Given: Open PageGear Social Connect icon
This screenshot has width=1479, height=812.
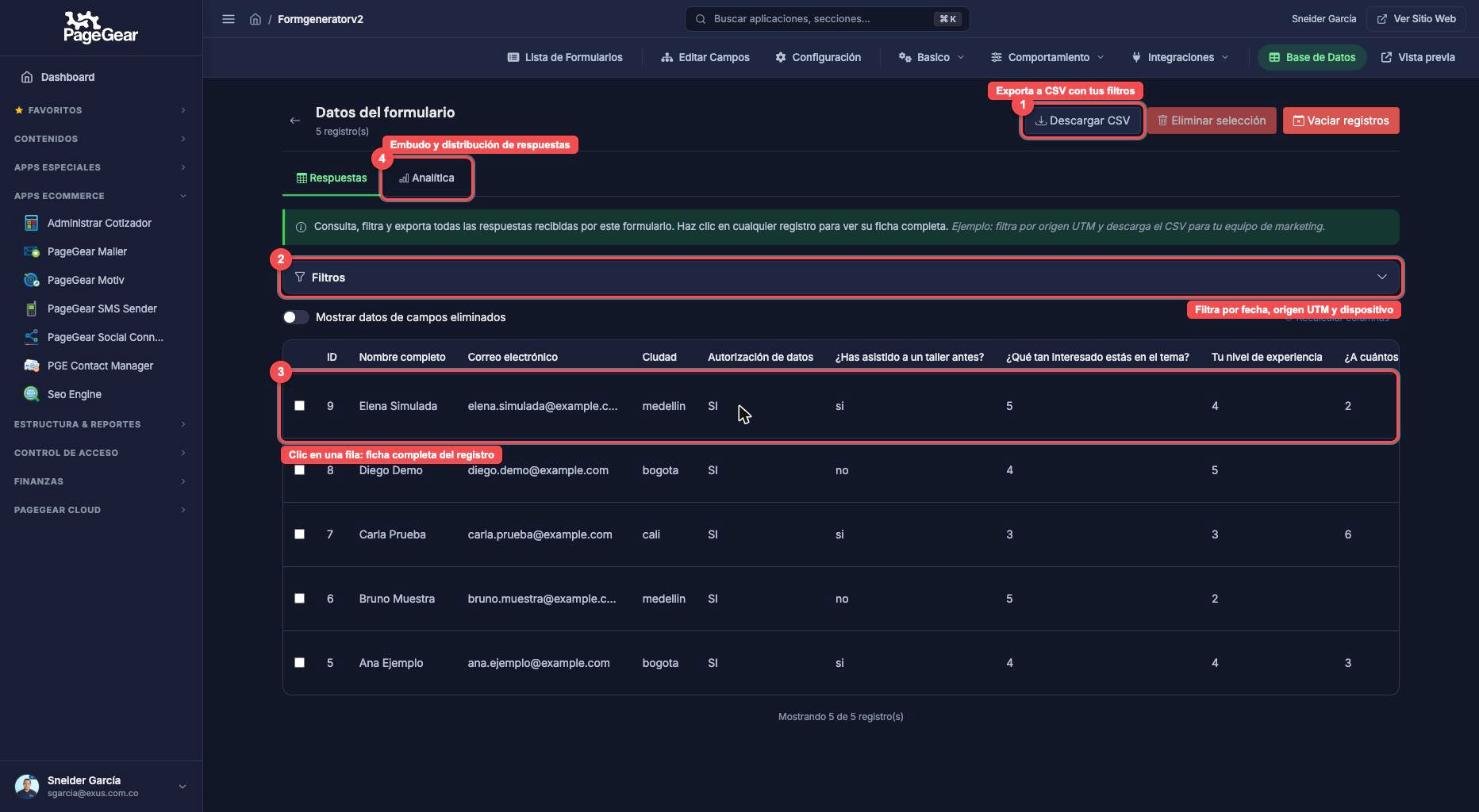Looking at the screenshot, I should 31,337.
